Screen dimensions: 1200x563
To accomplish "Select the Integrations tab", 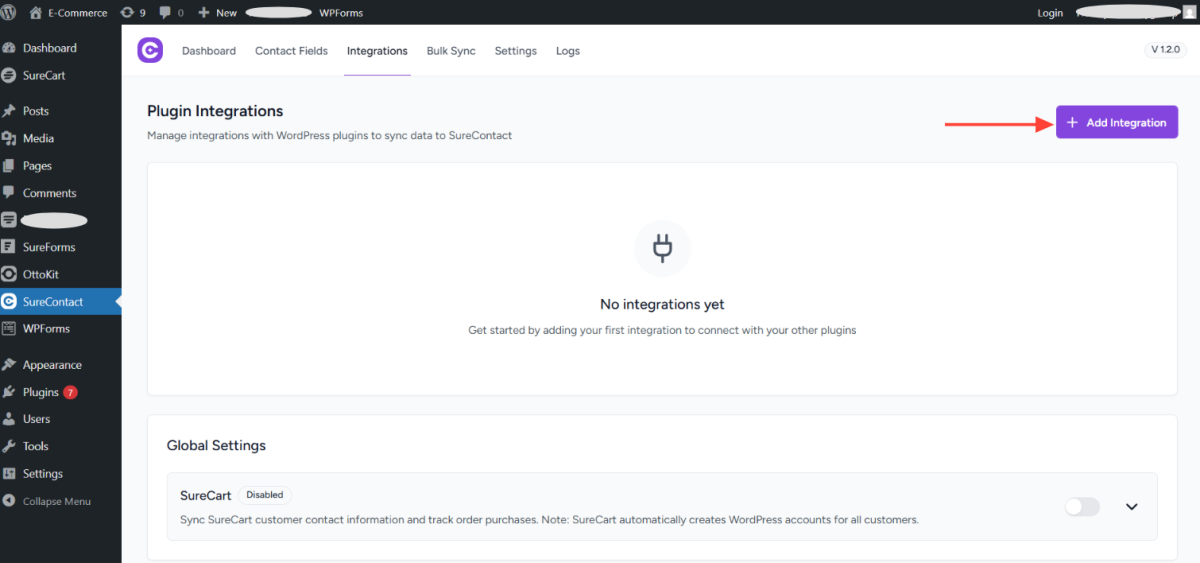I will coord(377,51).
